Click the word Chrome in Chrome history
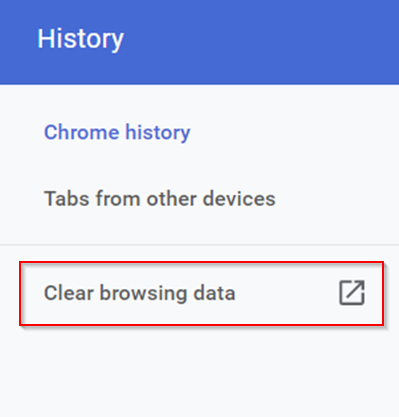The image size is (399, 417). pyautogui.click(x=81, y=132)
